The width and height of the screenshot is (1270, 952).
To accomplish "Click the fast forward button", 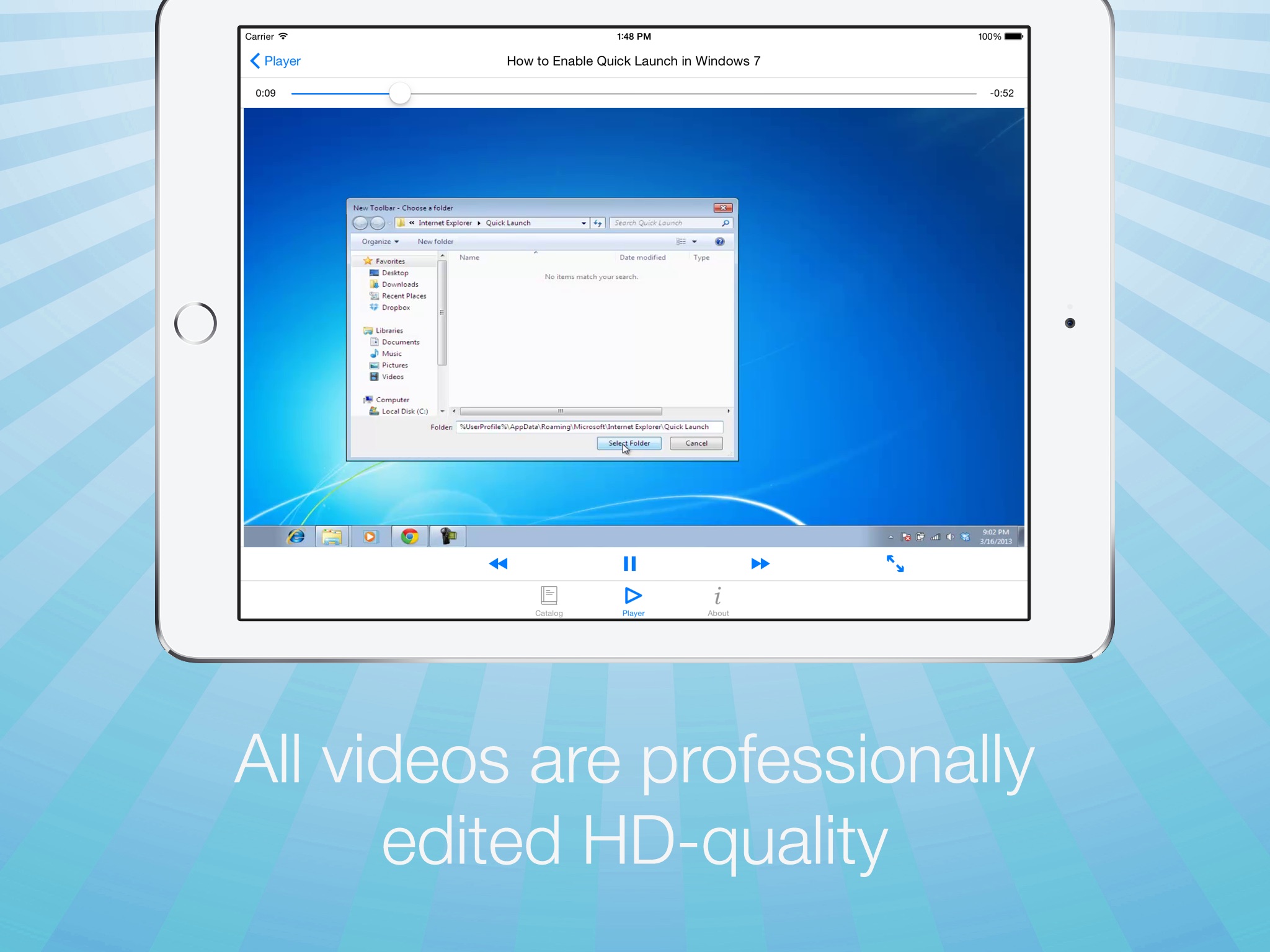I will click(x=760, y=563).
